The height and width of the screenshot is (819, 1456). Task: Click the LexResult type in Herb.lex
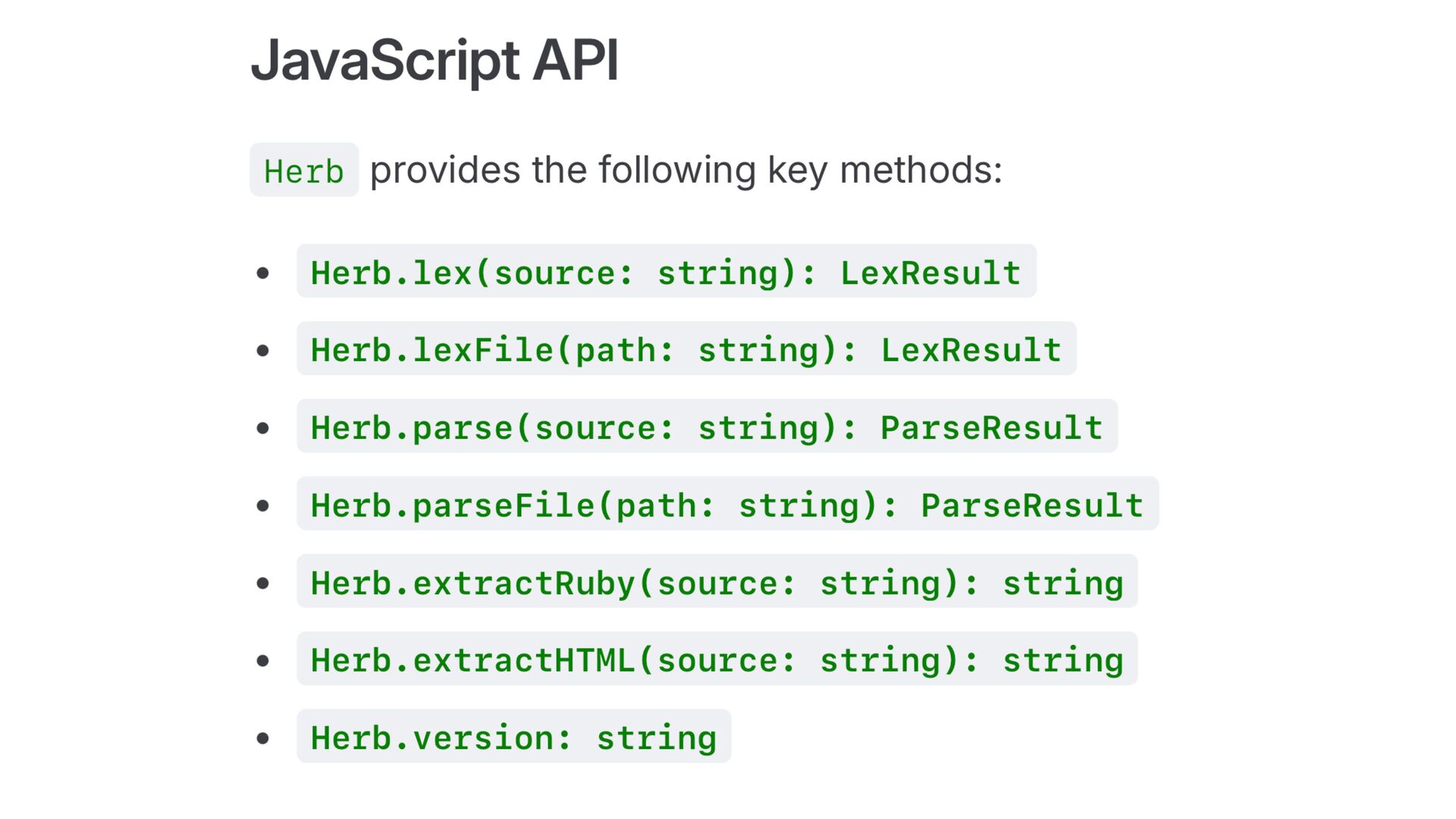[930, 272]
